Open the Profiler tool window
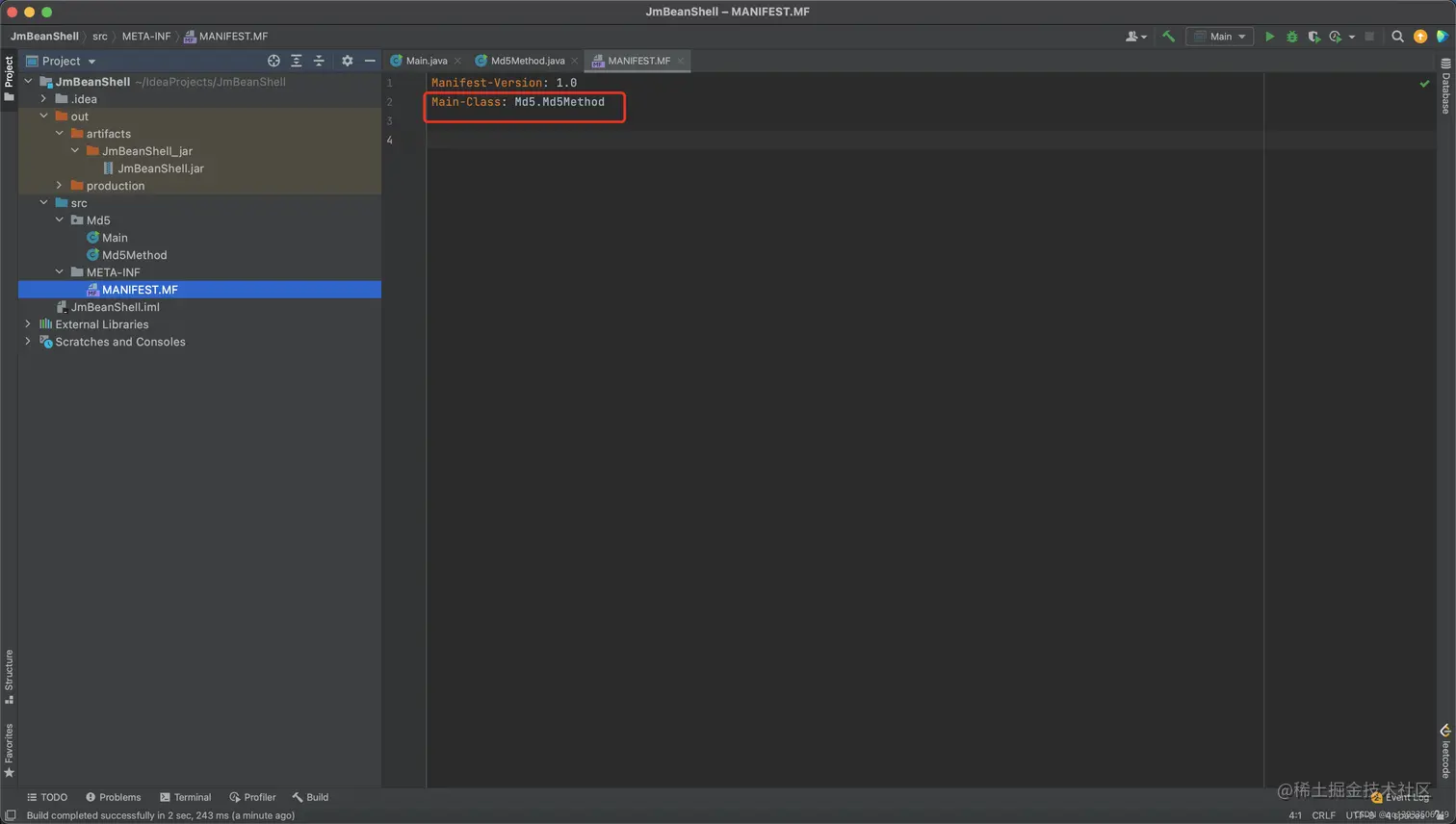The height and width of the screenshot is (824, 1456). (x=252, y=797)
